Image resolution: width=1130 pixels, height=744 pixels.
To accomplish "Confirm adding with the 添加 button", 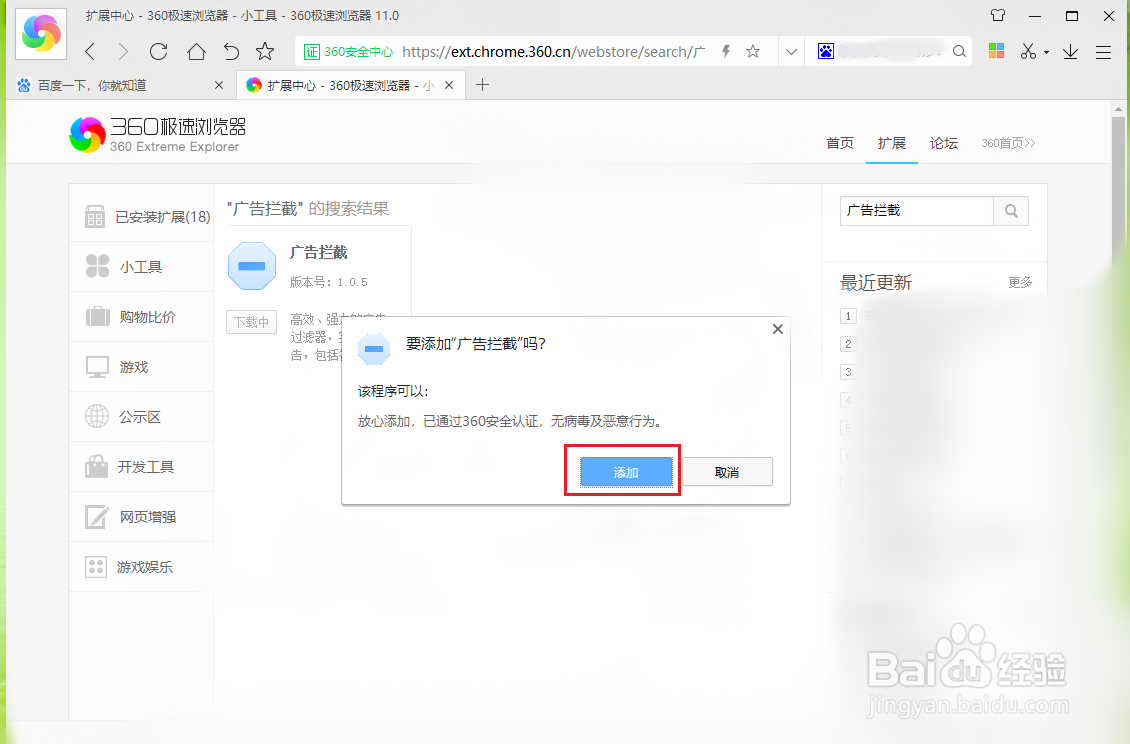I will click(x=626, y=472).
